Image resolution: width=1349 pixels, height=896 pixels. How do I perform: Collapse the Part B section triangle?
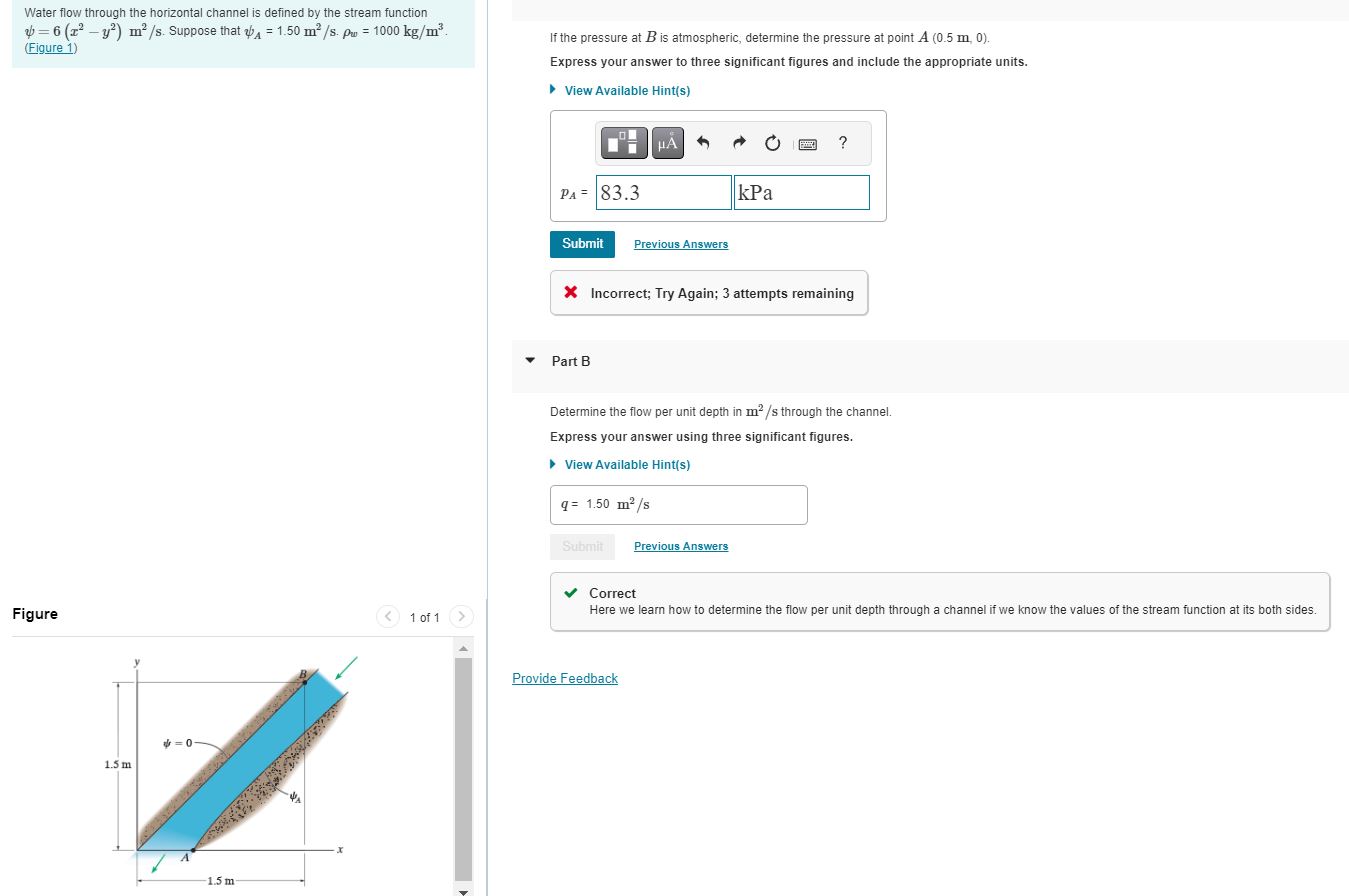tap(530, 361)
